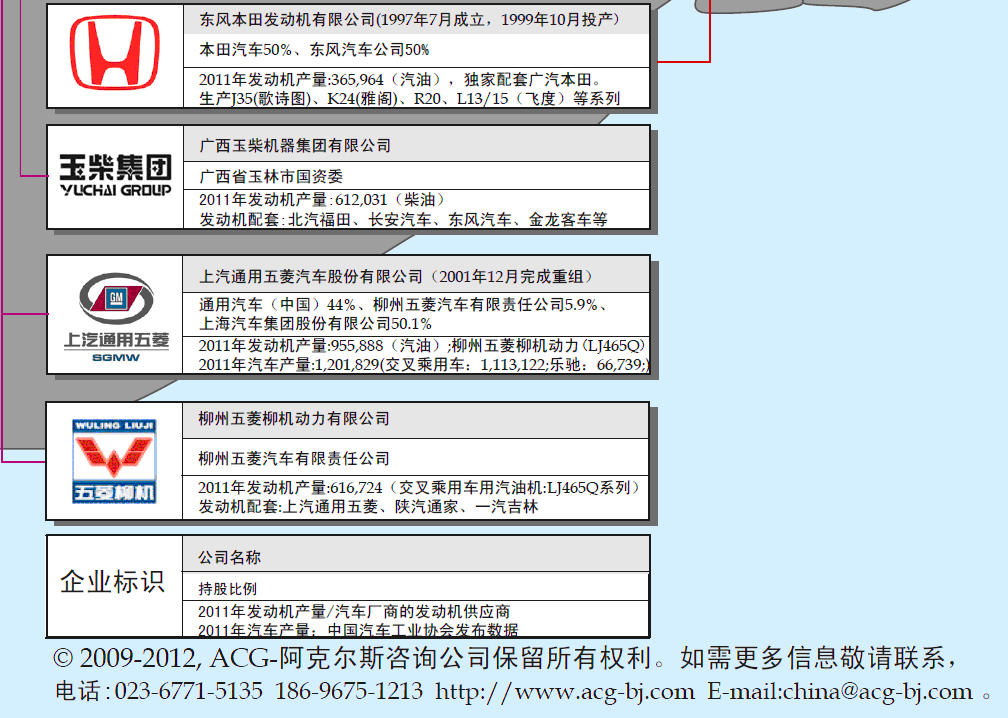Select the 柳州五菱柳机动力有限公司 title
This screenshot has width=1008, height=718.
(x=294, y=419)
